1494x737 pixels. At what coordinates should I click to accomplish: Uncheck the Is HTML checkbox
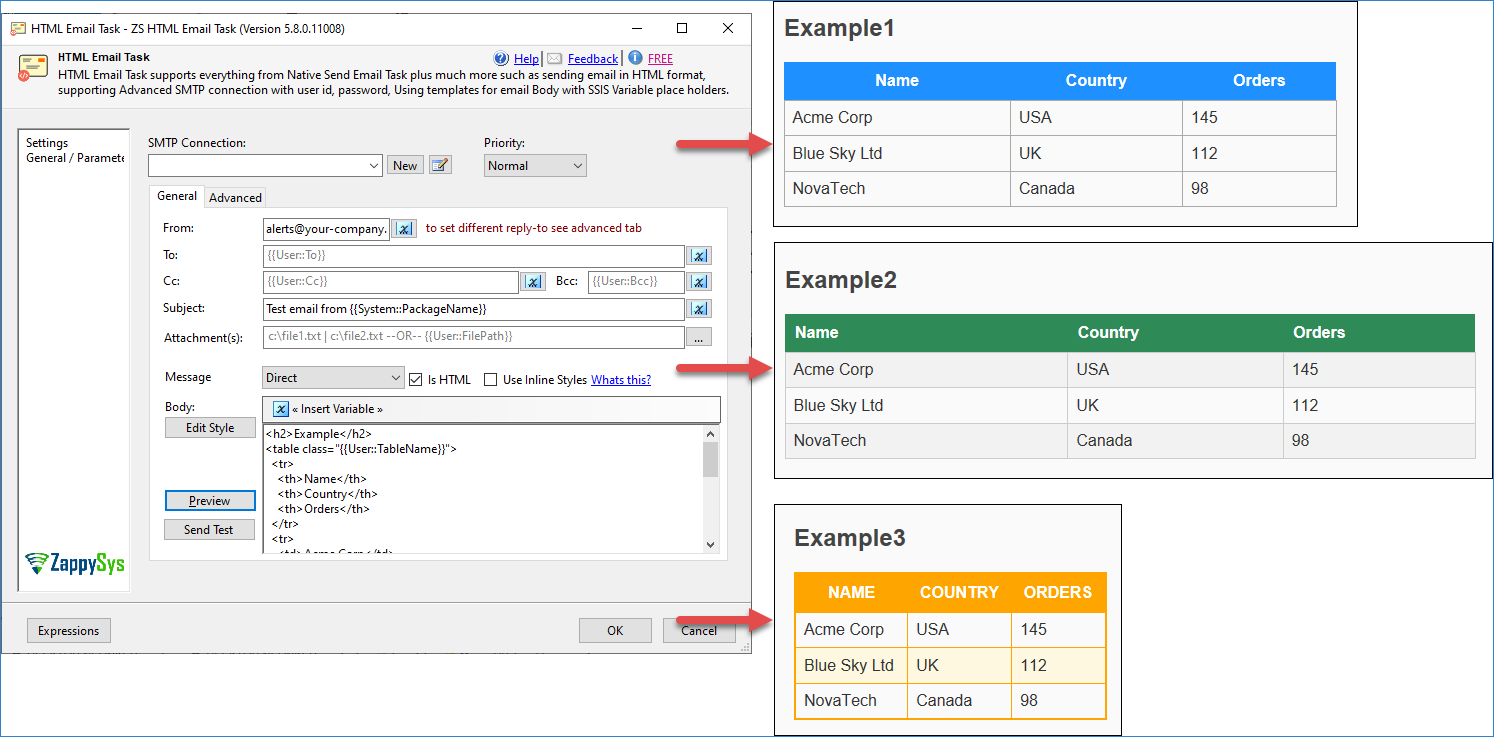[x=414, y=378]
